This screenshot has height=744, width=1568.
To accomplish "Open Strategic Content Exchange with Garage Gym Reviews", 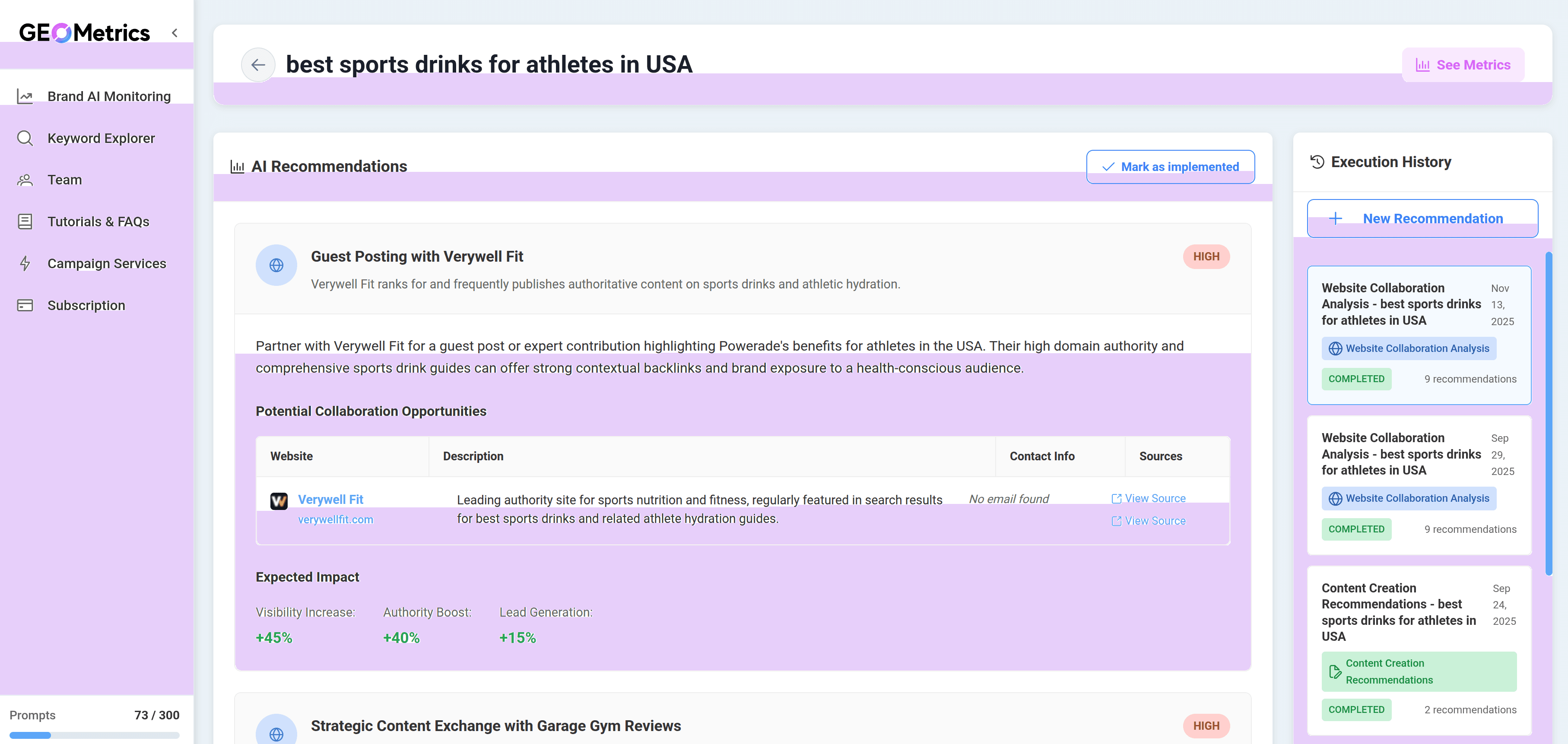I will [496, 726].
